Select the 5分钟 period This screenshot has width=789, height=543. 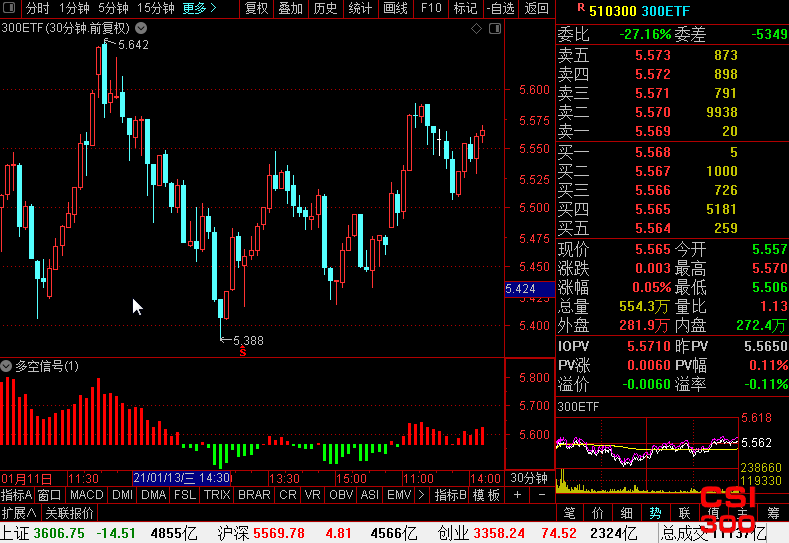pos(113,8)
